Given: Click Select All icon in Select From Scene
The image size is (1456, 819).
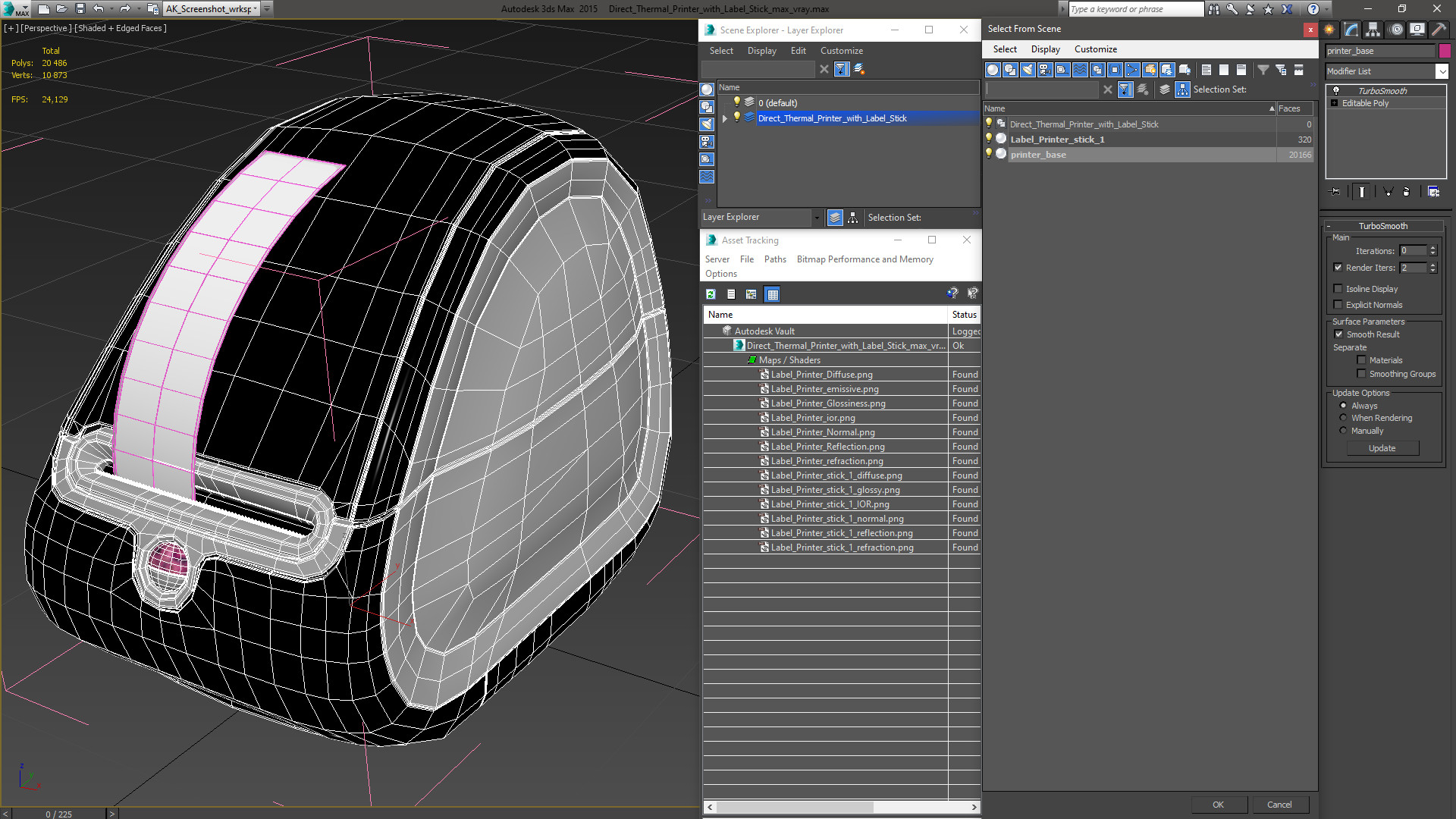Looking at the screenshot, I should (x=1207, y=70).
